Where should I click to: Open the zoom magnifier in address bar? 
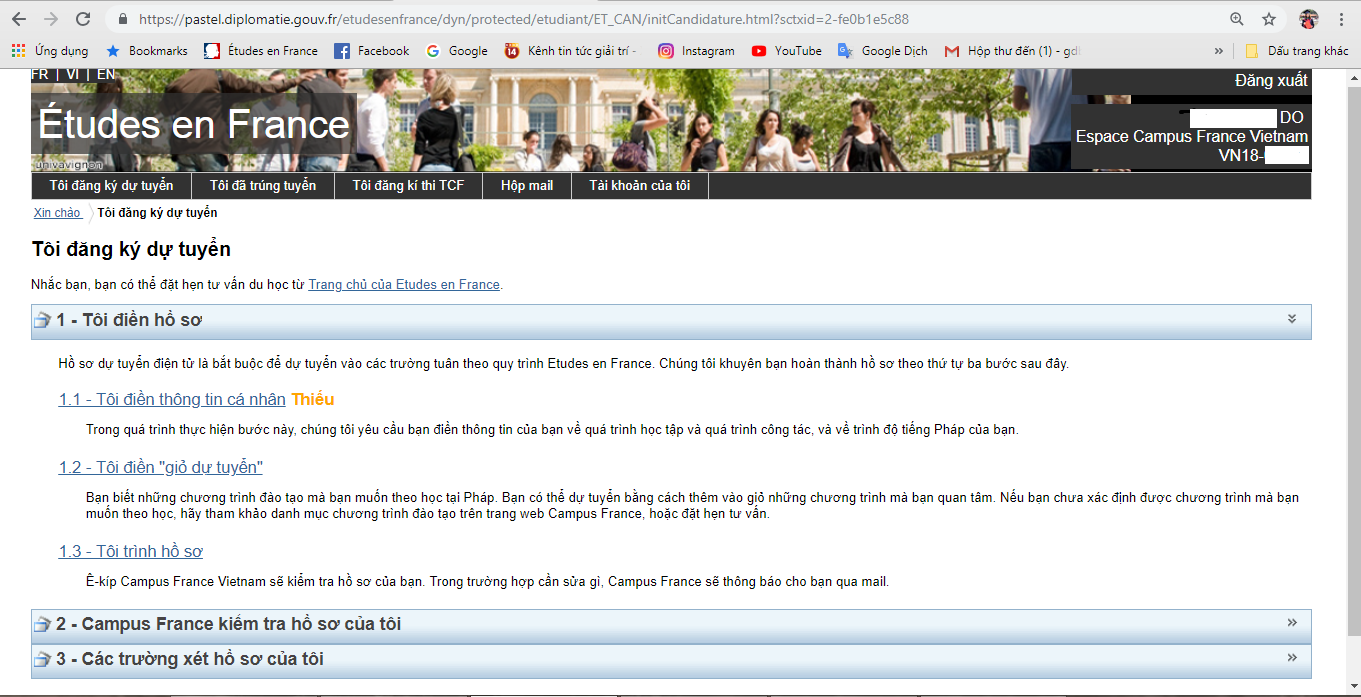[x=1237, y=19]
